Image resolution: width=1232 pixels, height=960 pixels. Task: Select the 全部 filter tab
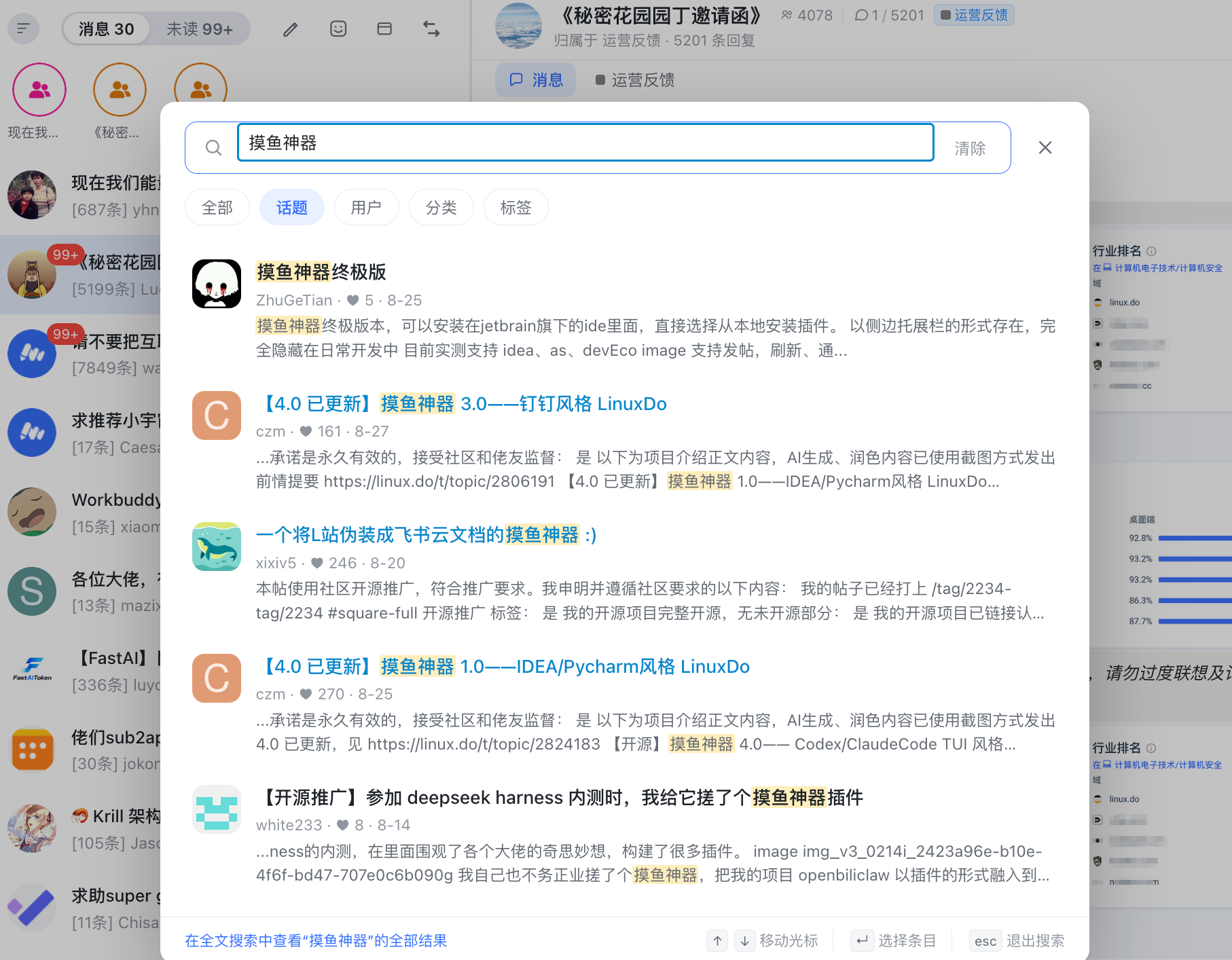tap(217, 207)
